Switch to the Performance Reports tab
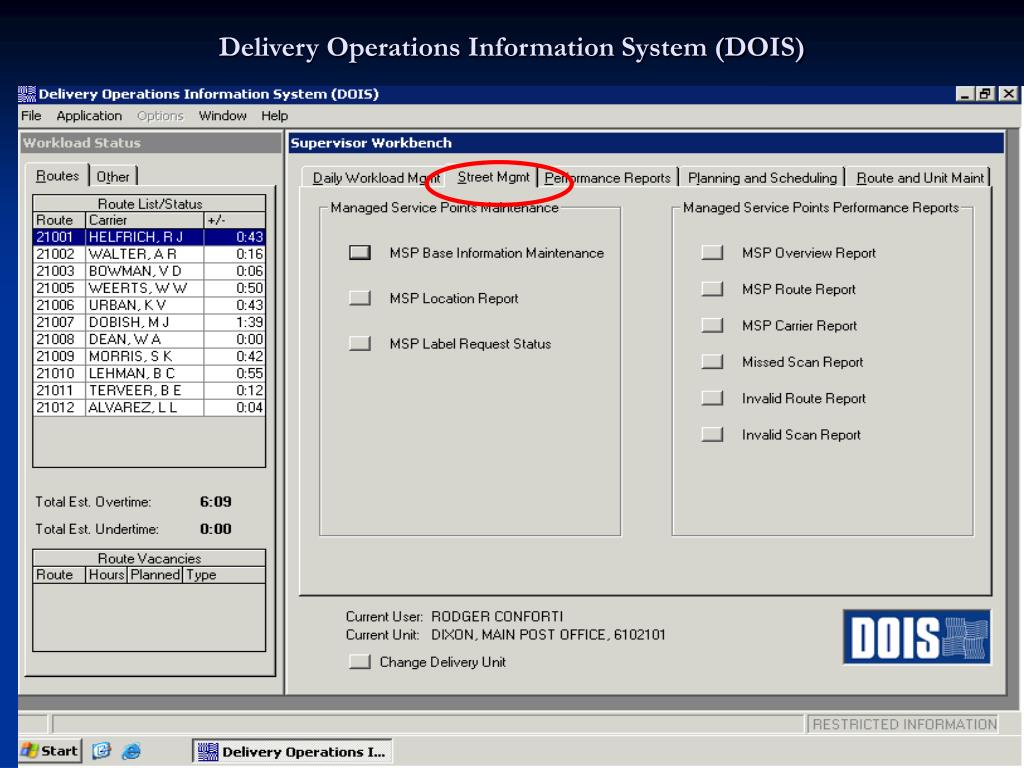 [607, 178]
